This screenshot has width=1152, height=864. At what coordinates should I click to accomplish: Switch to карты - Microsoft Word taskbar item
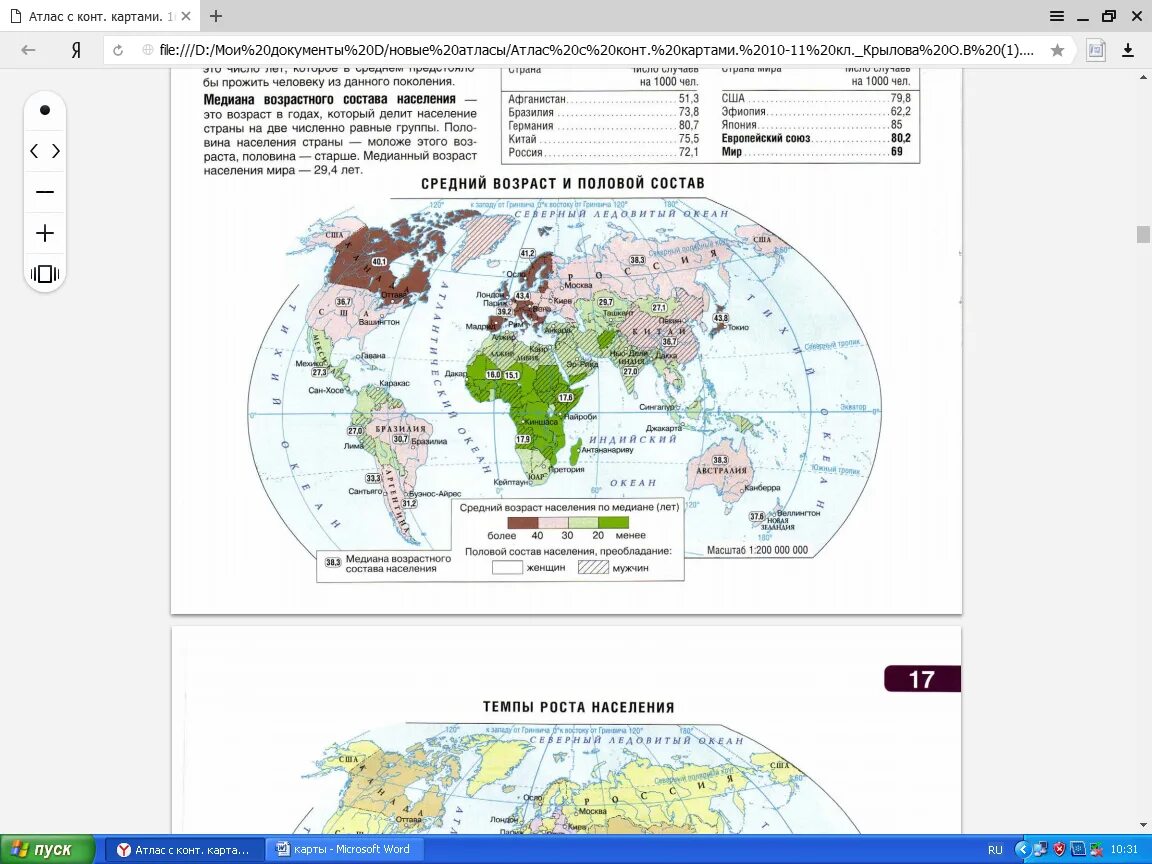coord(343,849)
